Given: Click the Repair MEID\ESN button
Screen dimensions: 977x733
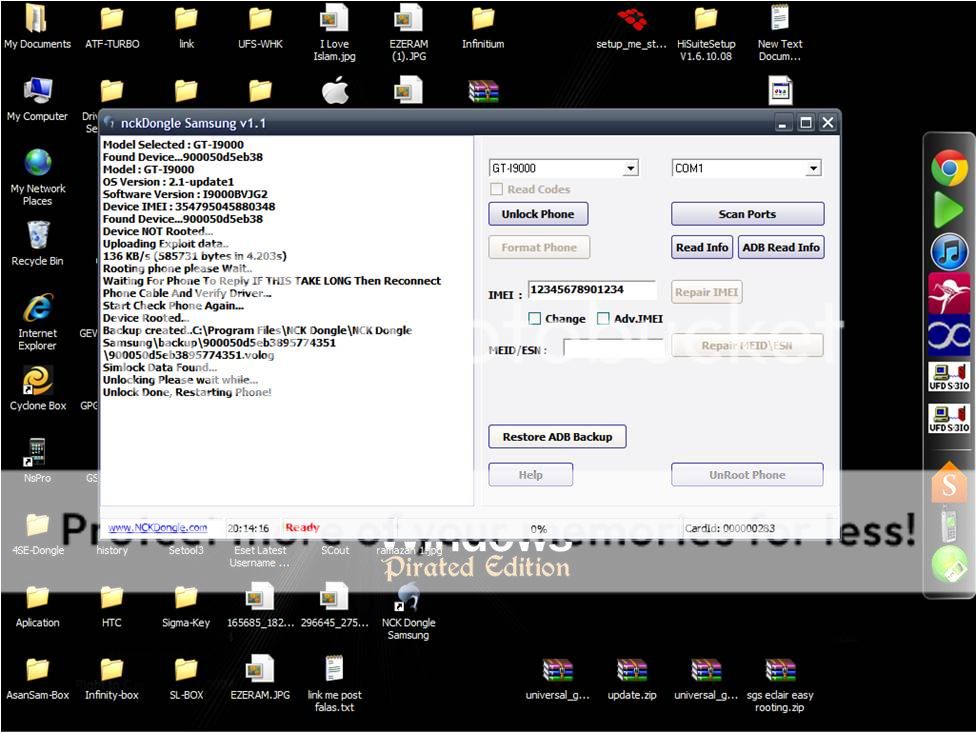Looking at the screenshot, I should (x=747, y=345).
